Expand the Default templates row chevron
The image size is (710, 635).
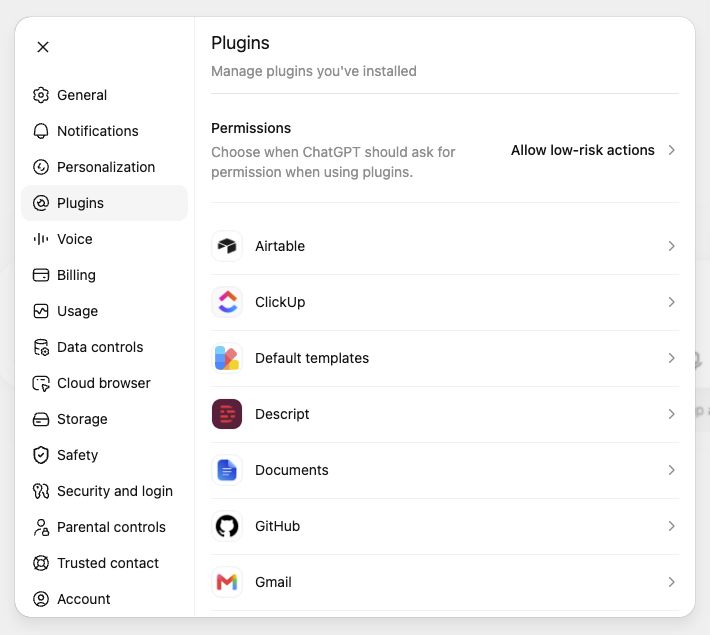click(x=672, y=358)
